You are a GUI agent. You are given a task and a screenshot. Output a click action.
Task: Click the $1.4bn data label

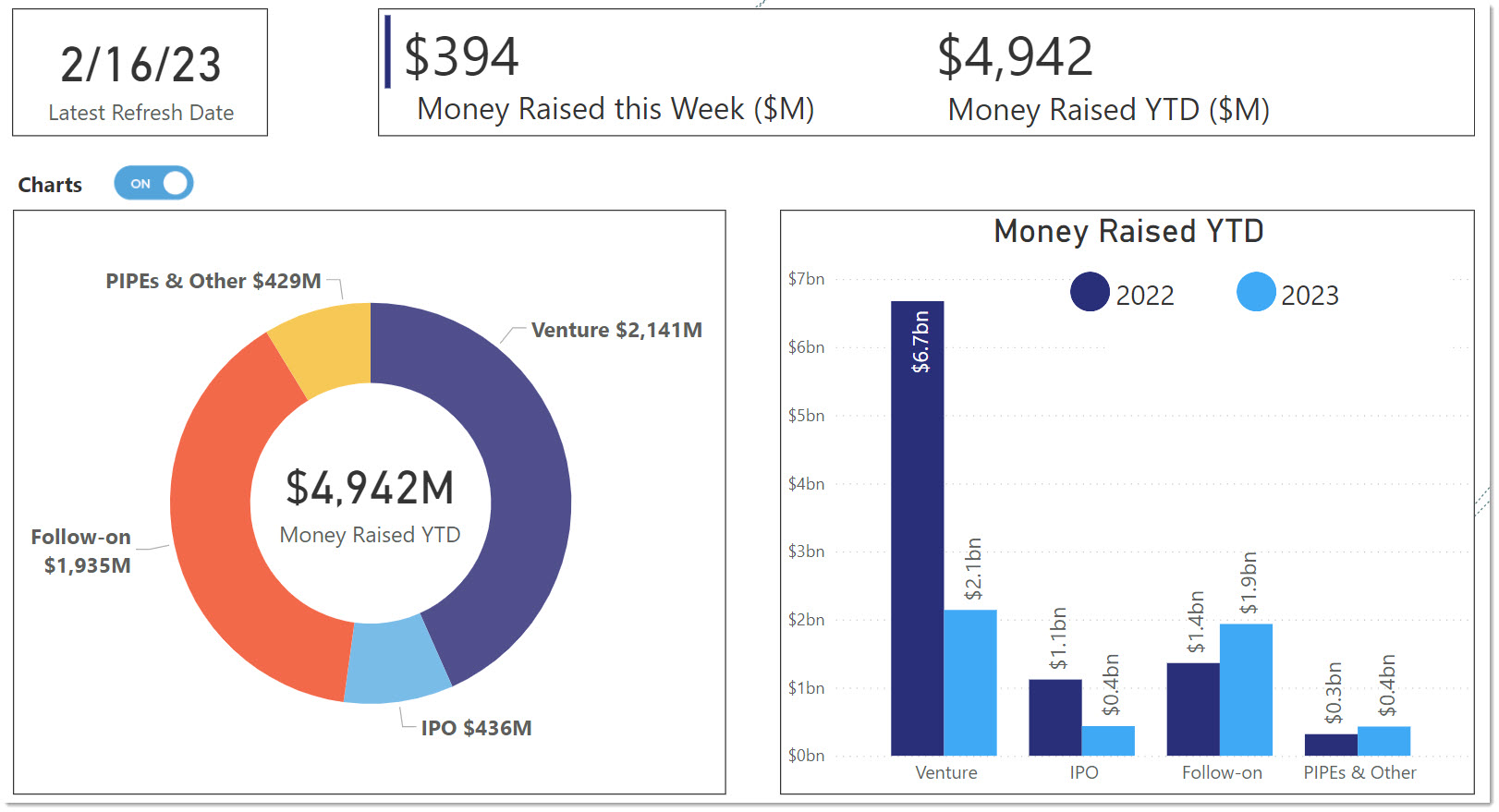point(1196,623)
